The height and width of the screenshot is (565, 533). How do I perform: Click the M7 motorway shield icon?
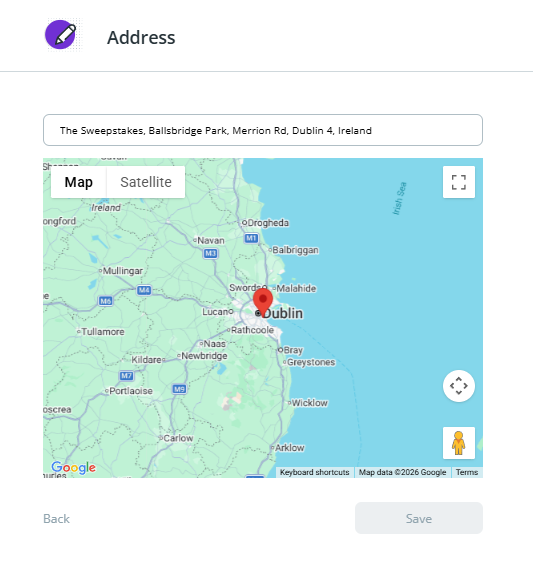[x=126, y=376]
